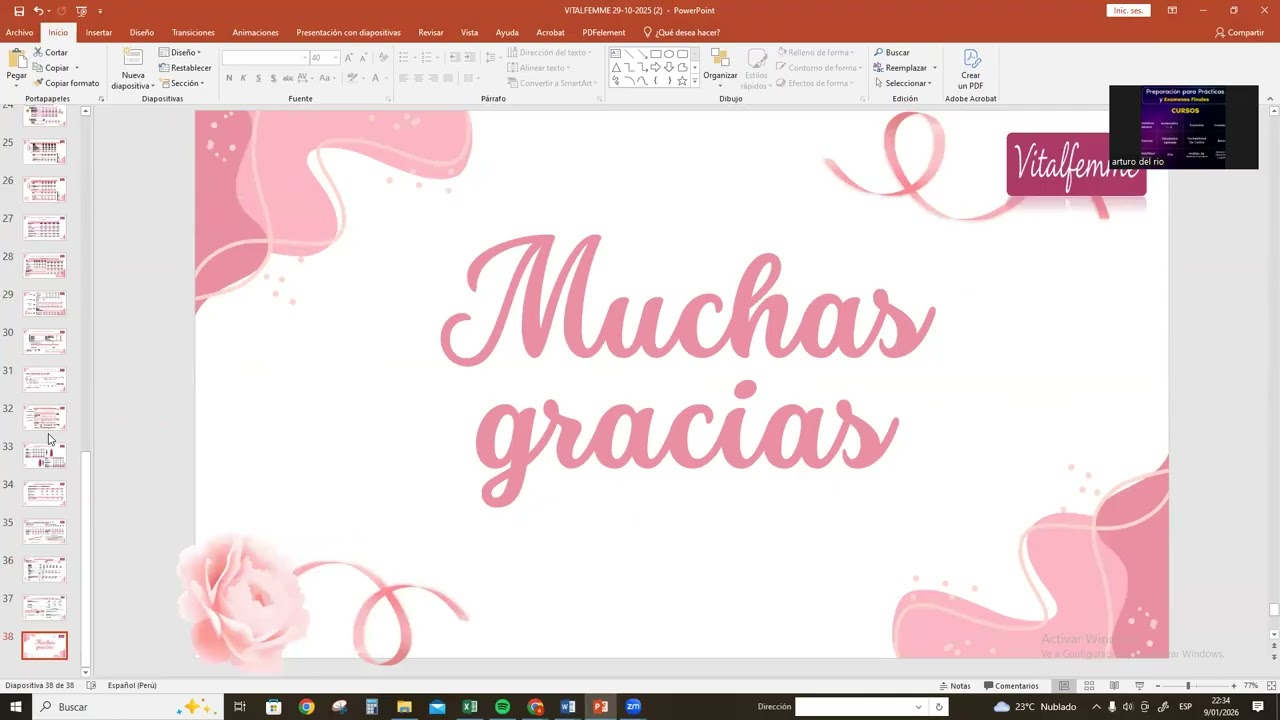Open the Seleccionar dropdown
Viewport: 1280px width, 720px height.
tap(903, 83)
